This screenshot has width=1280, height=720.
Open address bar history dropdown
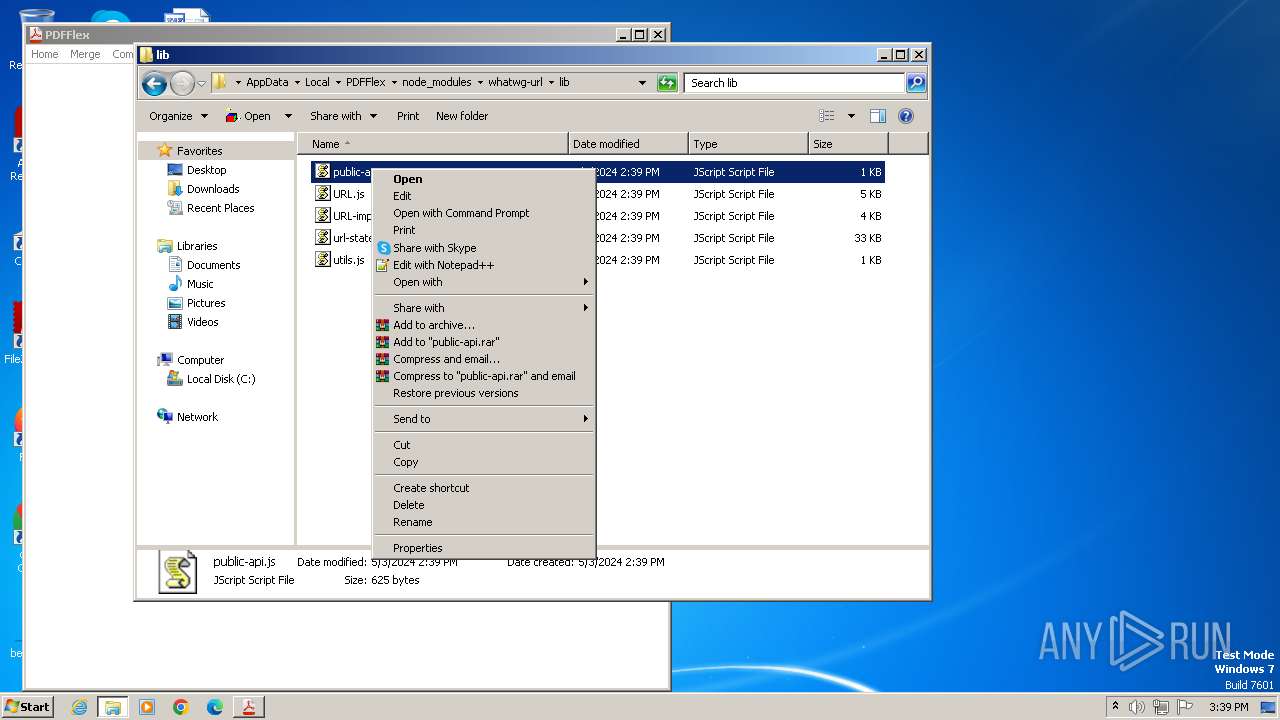tap(642, 83)
